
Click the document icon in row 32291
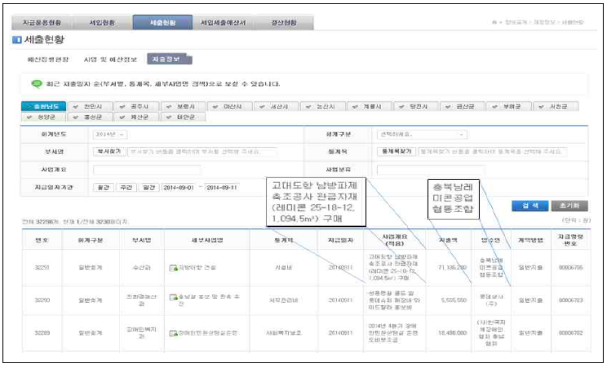click(x=173, y=268)
